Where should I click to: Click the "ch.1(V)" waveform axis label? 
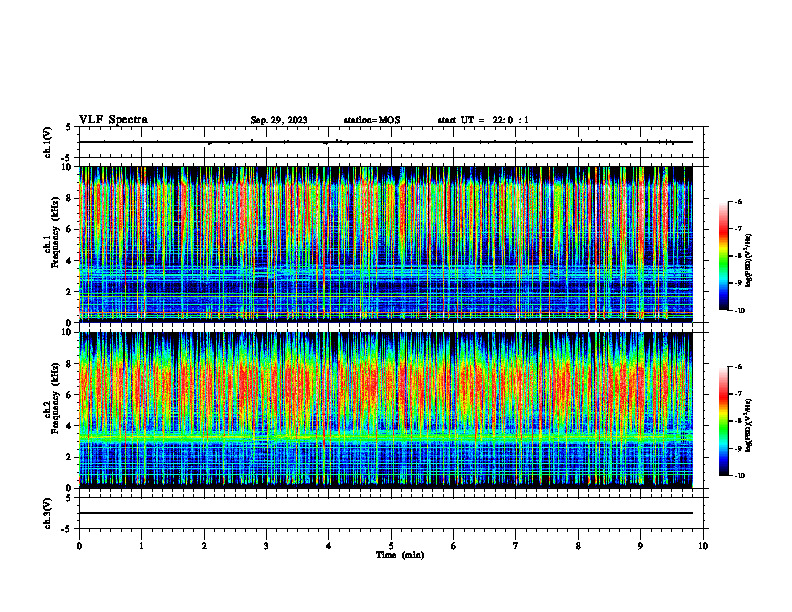pyautogui.click(x=48, y=142)
